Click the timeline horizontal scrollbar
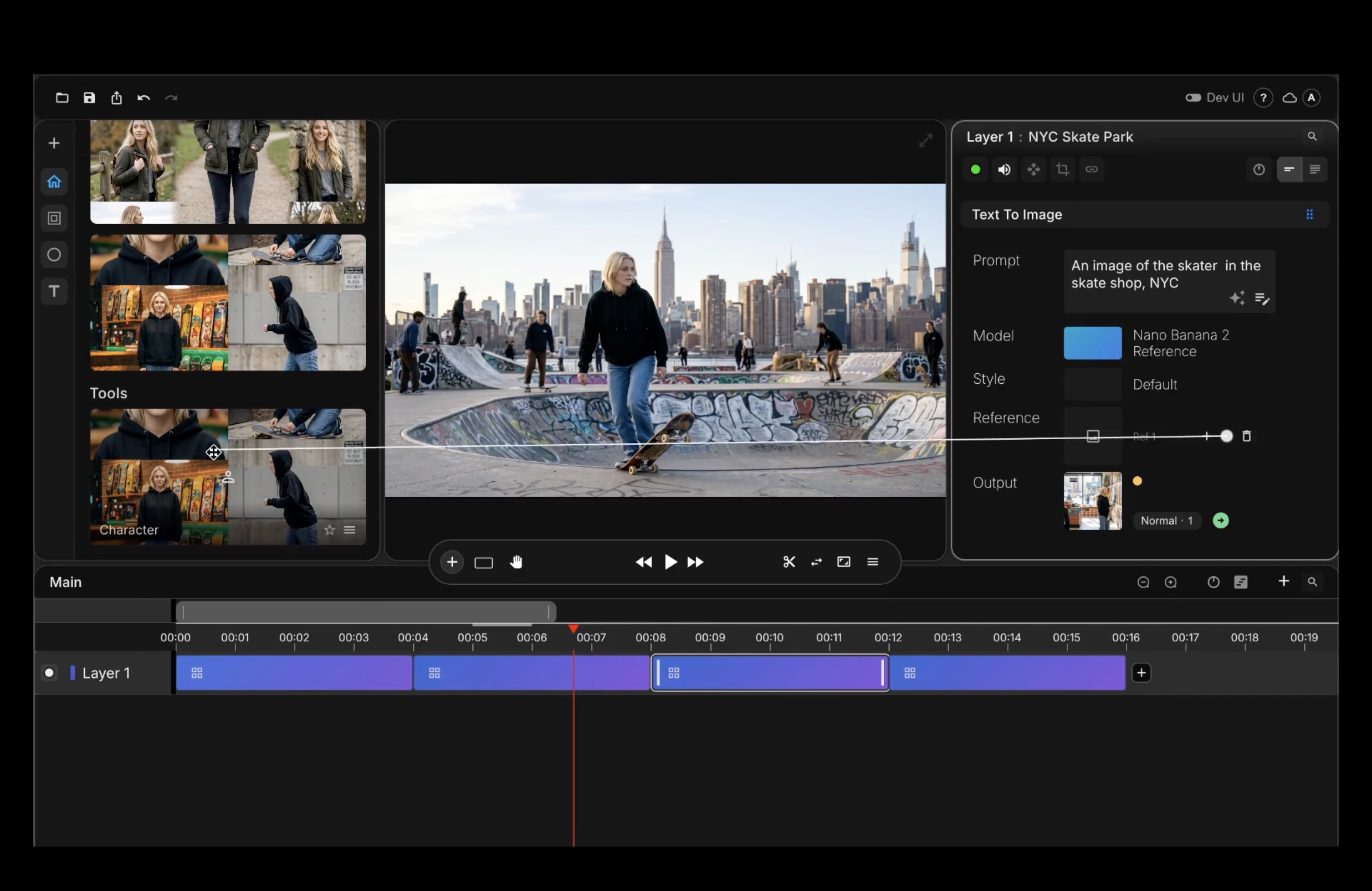This screenshot has width=1372, height=891. (366, 612)
